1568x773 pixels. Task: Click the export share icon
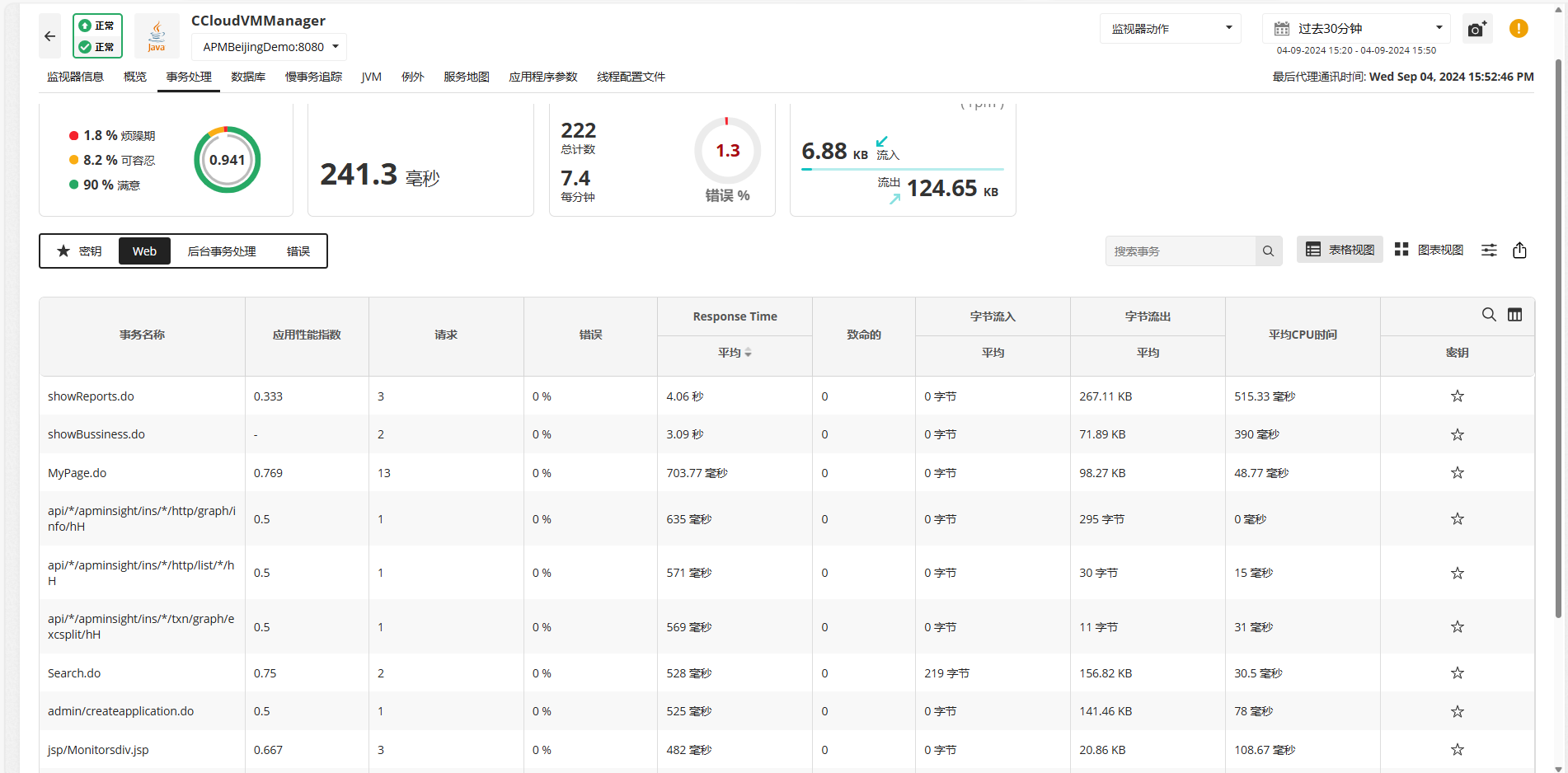1519,251
